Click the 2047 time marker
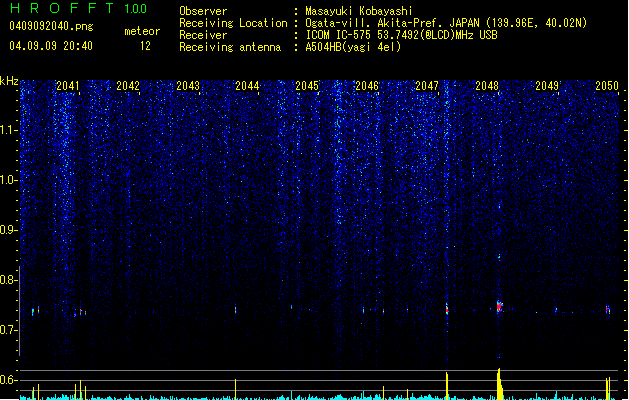 click(x=427, y=86)
